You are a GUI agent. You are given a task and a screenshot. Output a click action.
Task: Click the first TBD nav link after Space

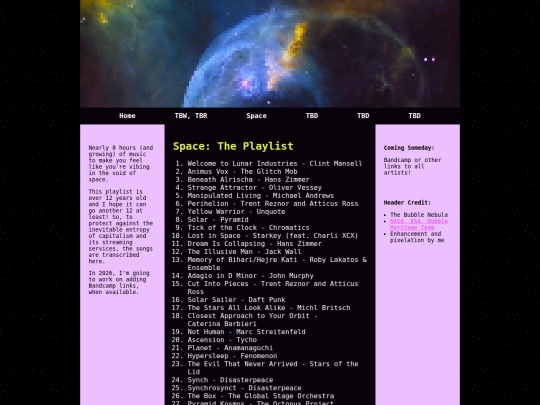click(312, 116)
